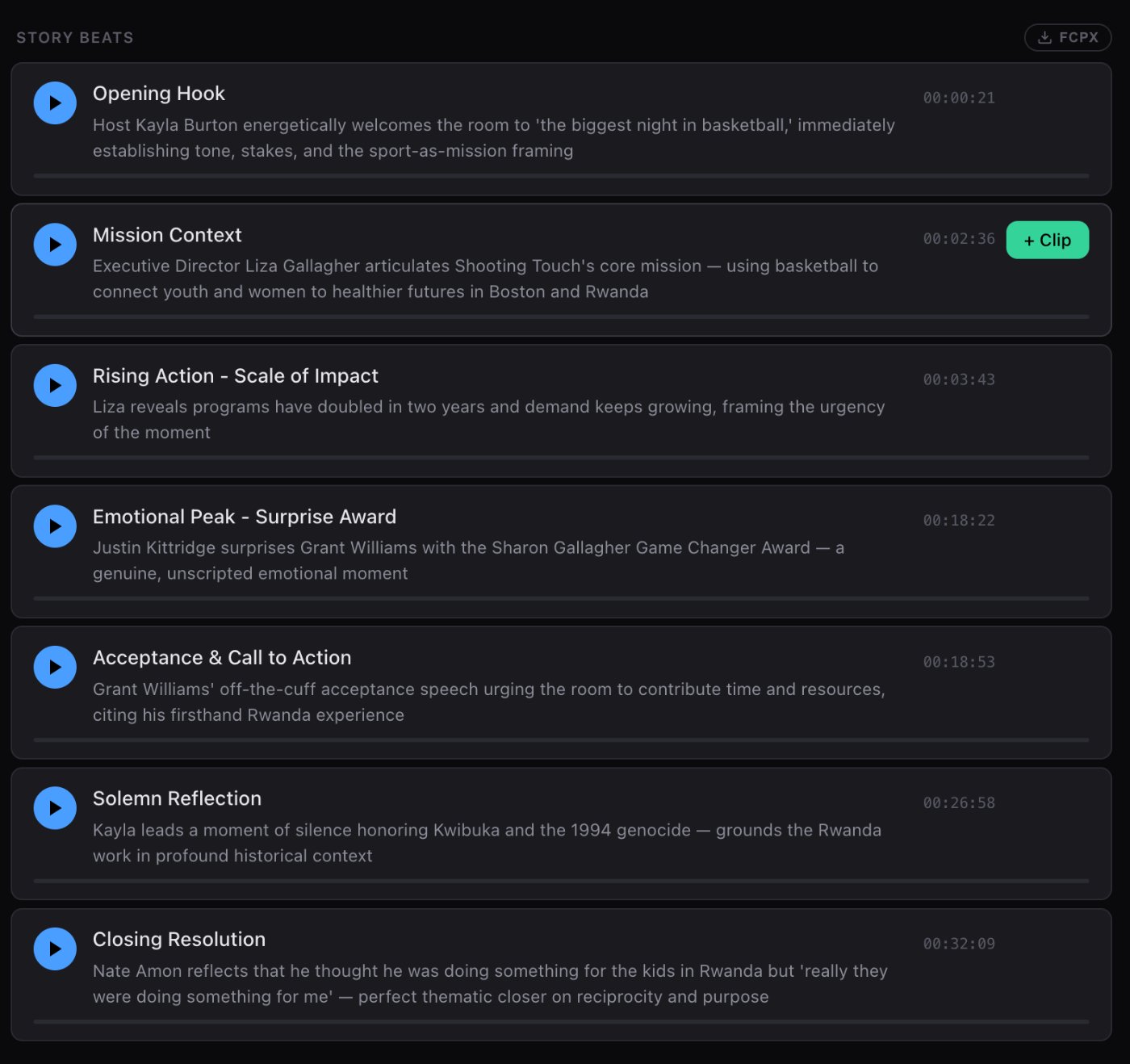Play the Emotional Peak Surprise Award beat
The width and height of the screenshot is (1130, 1064).
click(x=55, y=526)
